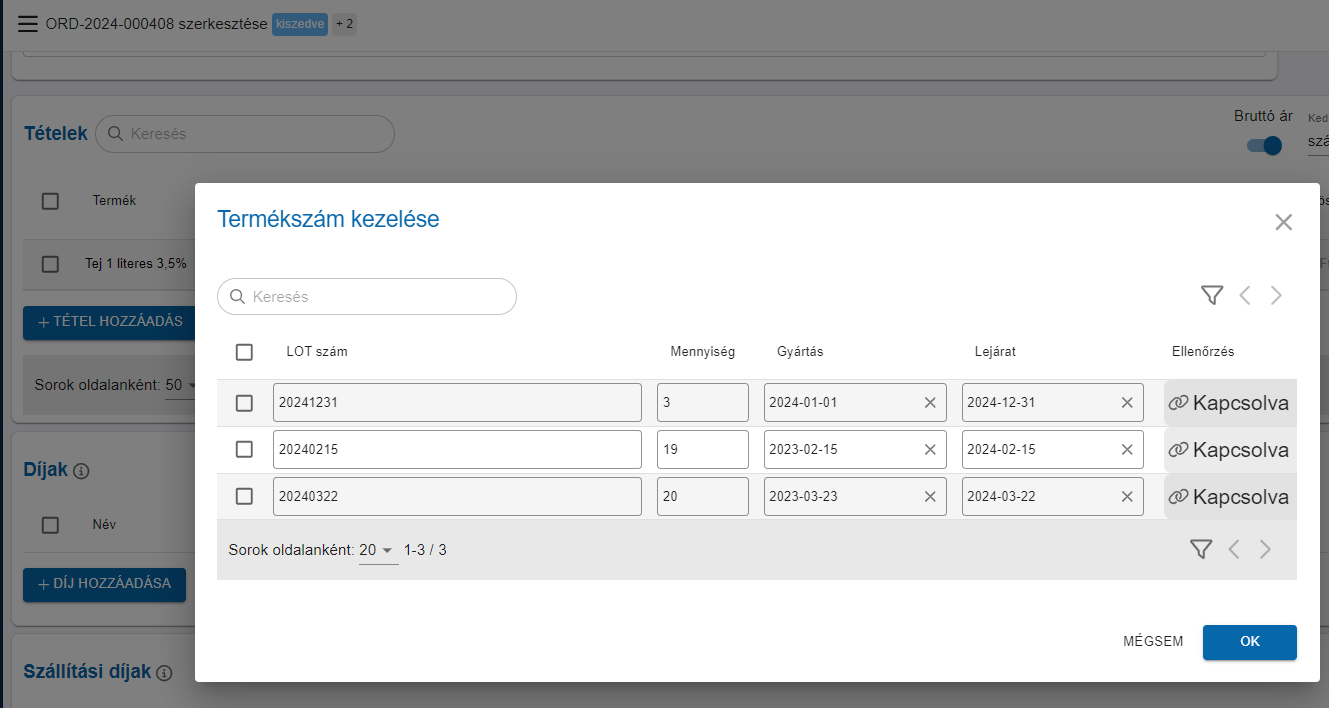Screen dimensions: 1329x708
Task: Open the hamburger navigation menu
Action: [28, 24]
